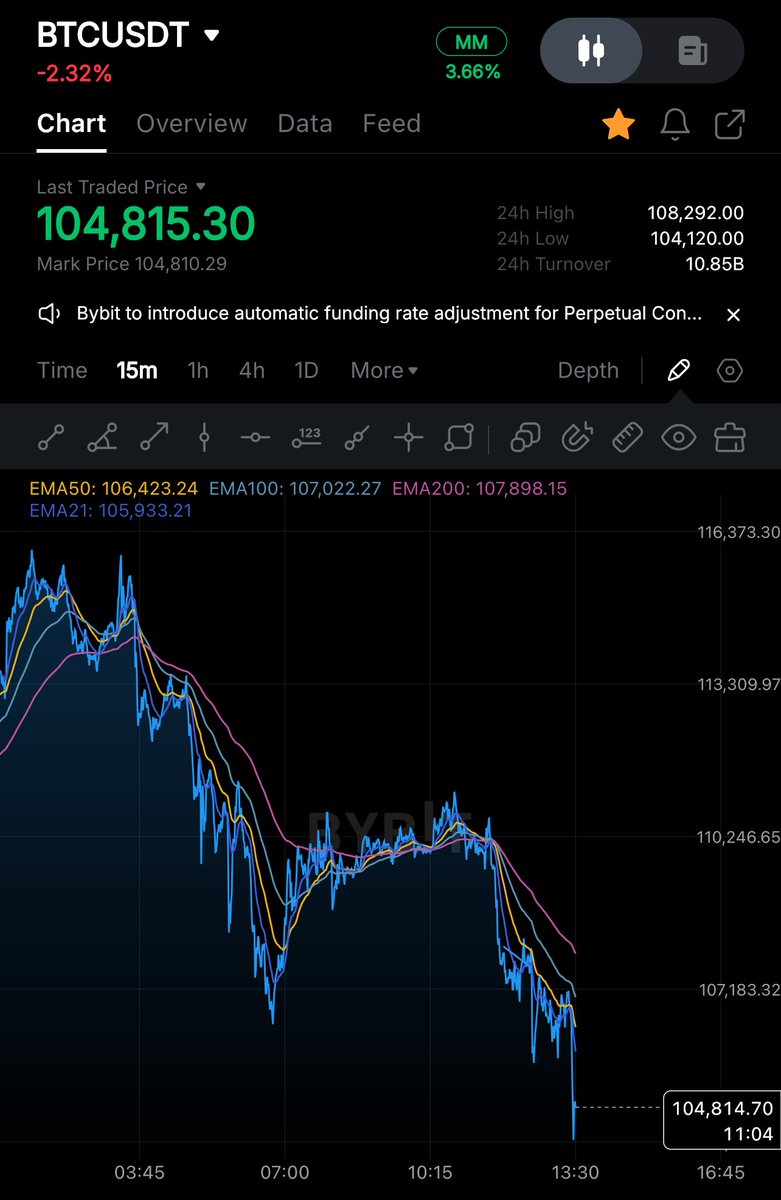The image size is (781, 1200).
Task: Select the Time interval
Action: 62,370
